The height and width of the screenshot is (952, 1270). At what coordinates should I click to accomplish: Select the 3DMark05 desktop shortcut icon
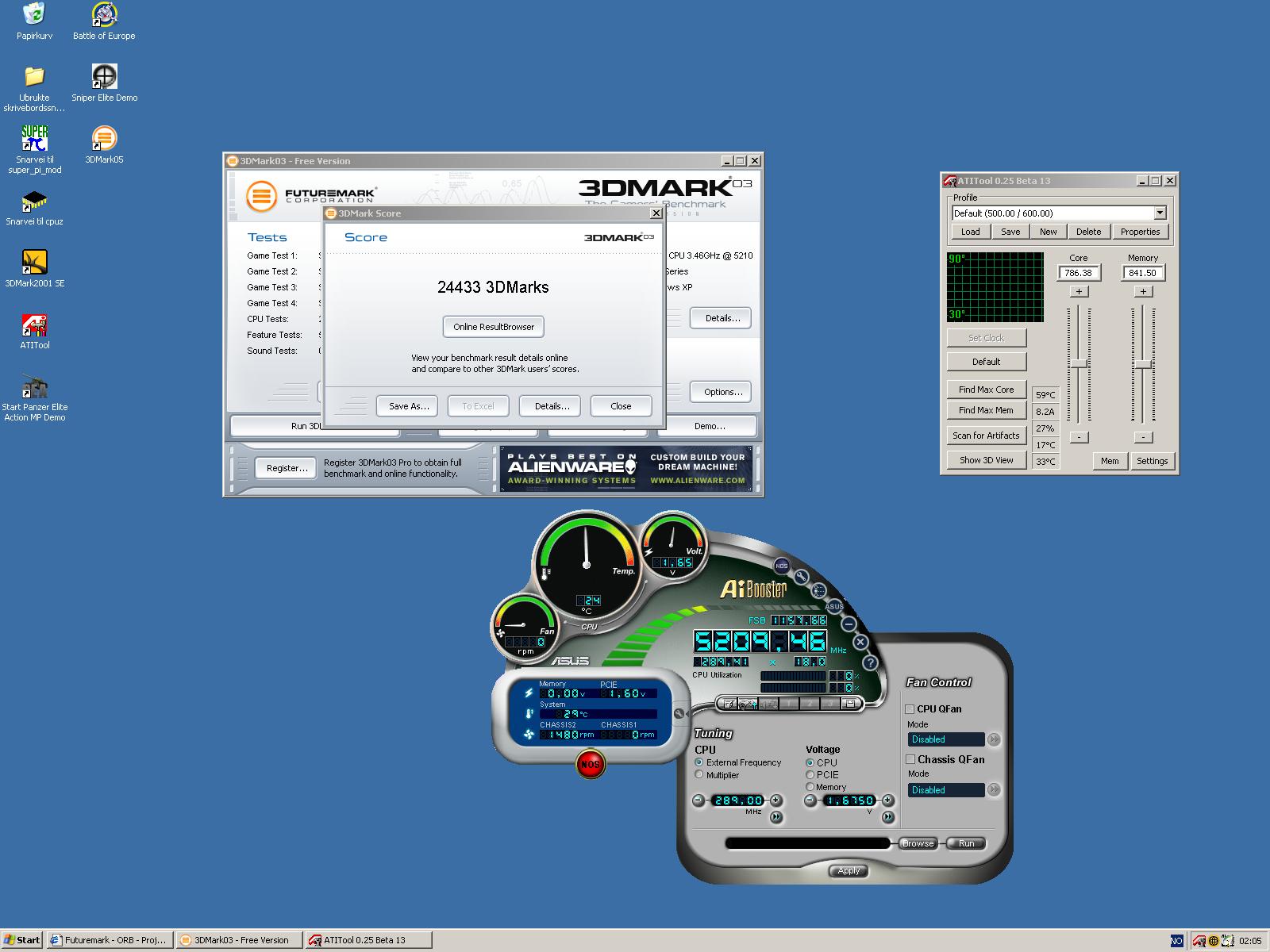pyautogui.click(x=104, y=145)
